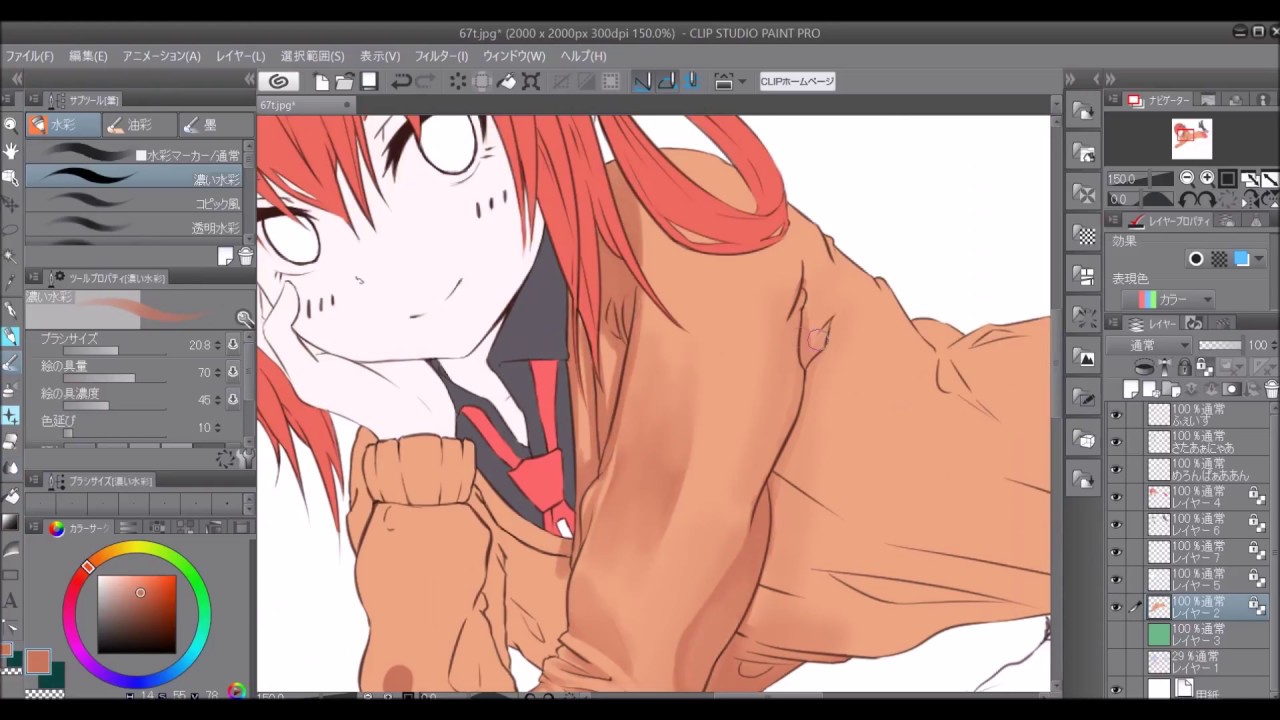Toggle the lock layer icon in Layers panel

click(x=1184, y=368)
